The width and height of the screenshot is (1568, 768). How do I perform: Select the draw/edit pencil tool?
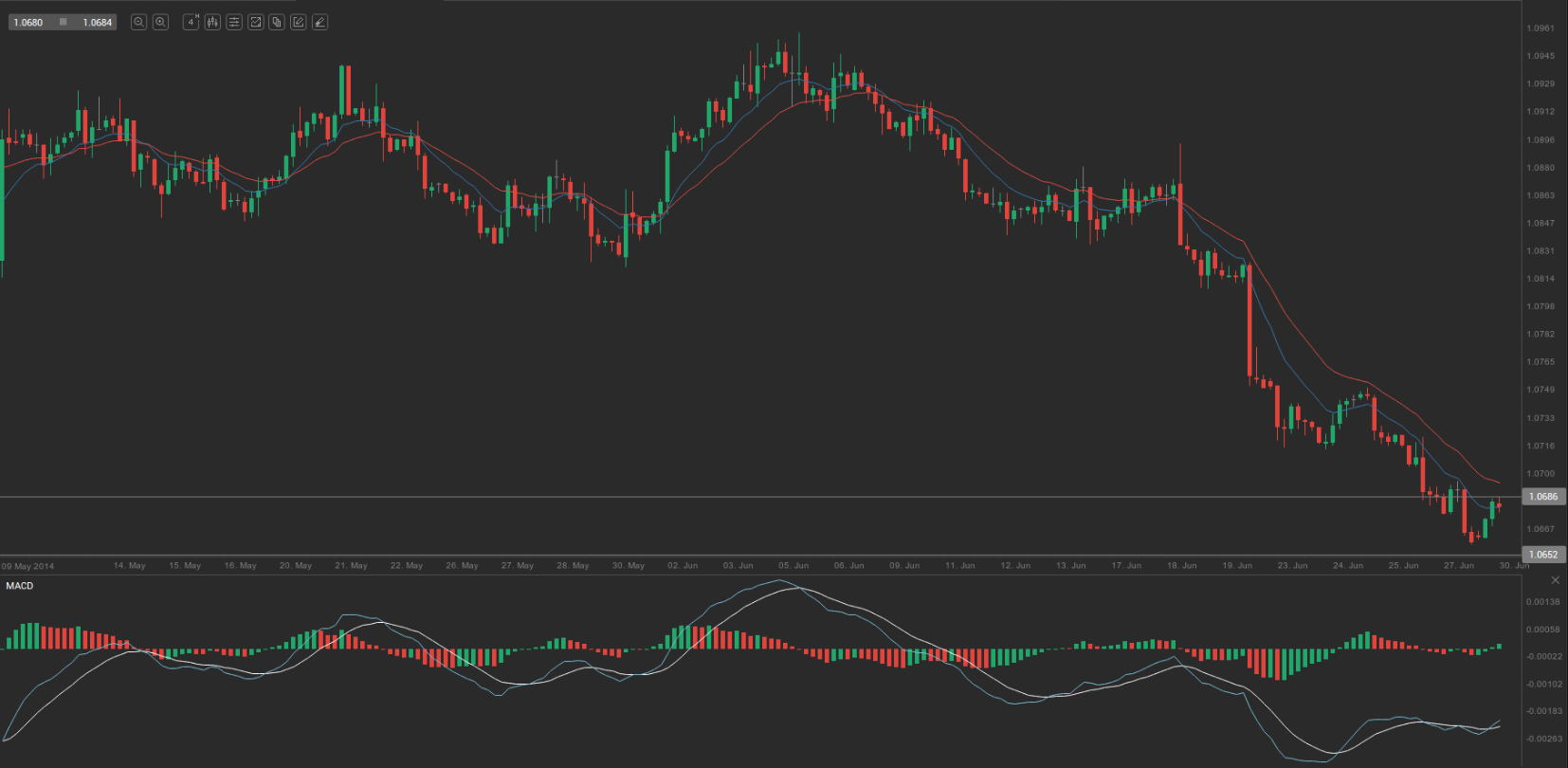[x=299, y=22]
